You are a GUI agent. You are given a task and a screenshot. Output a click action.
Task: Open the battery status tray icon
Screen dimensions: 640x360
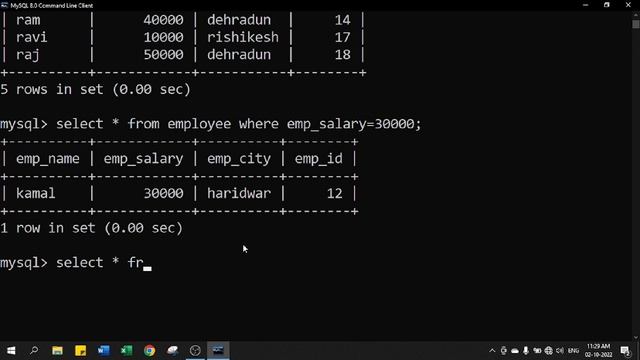click(537, 351)
